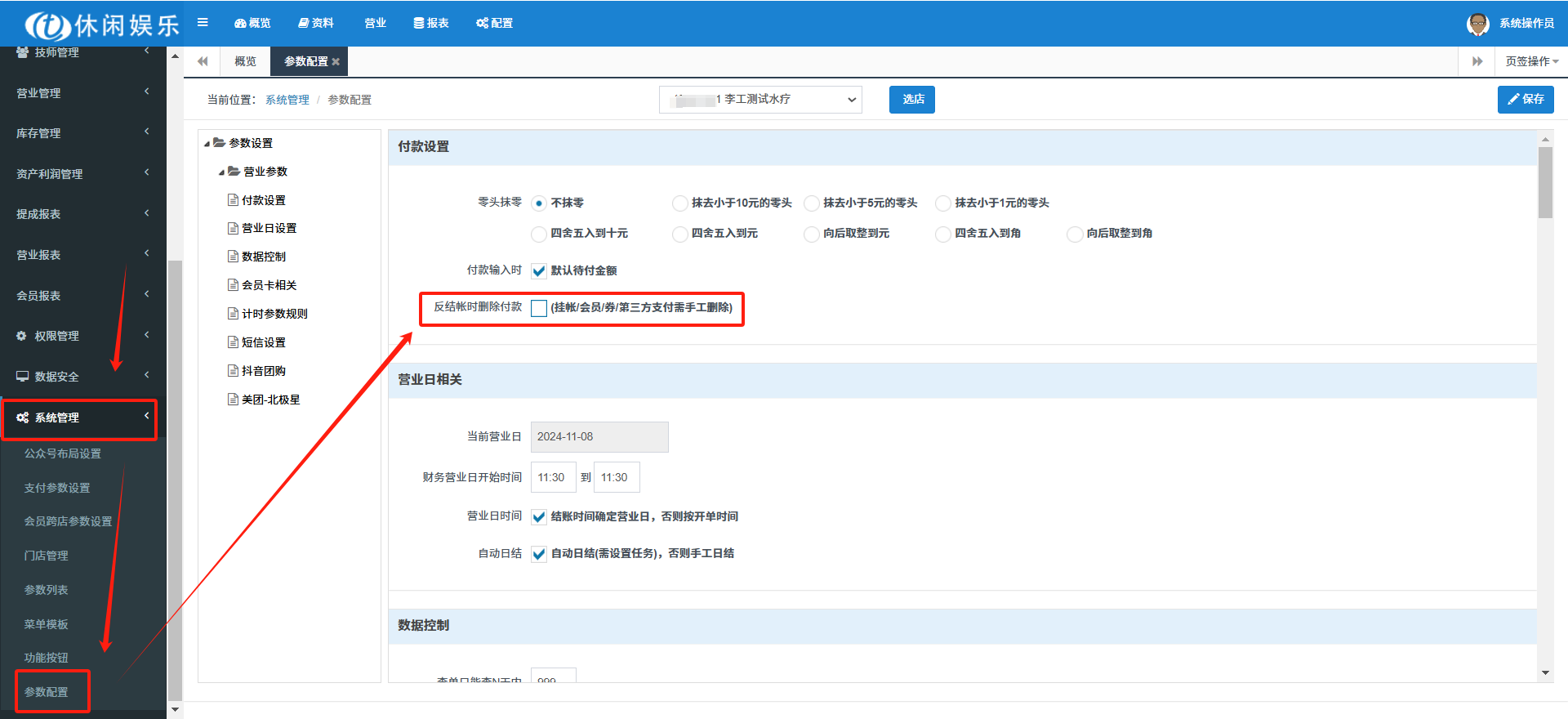Click the 选店 button
The height and width of the screenshot is (719, 1568).
[x=912, y=100]
